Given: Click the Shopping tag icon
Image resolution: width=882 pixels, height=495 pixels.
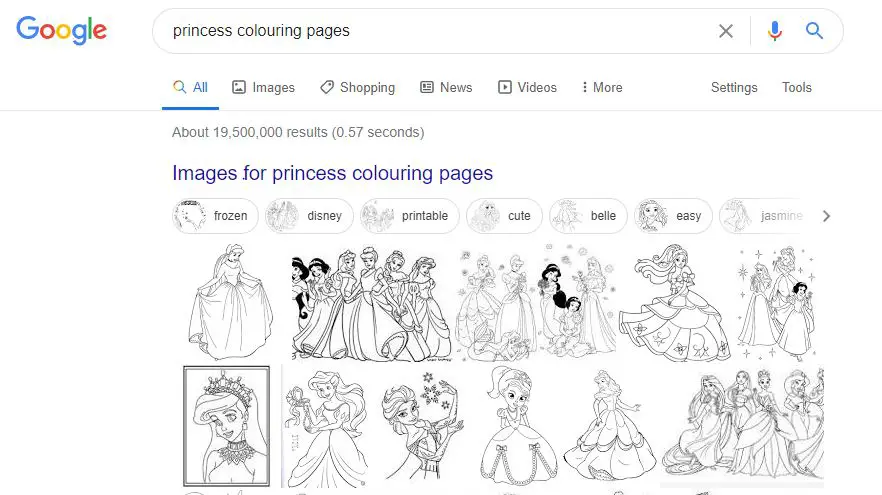Looking at the screenshot, I should coord(327,87).
